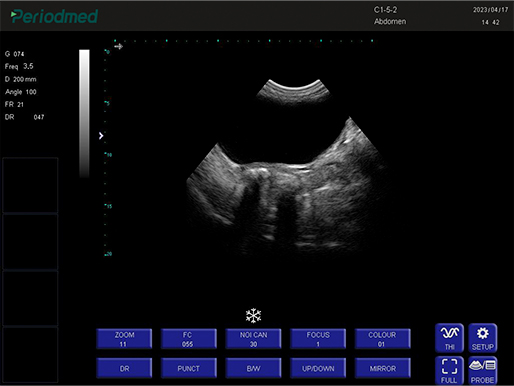Click the focus position arrow marker
This screenshot has height=386, width=514.
click(101, 136)
